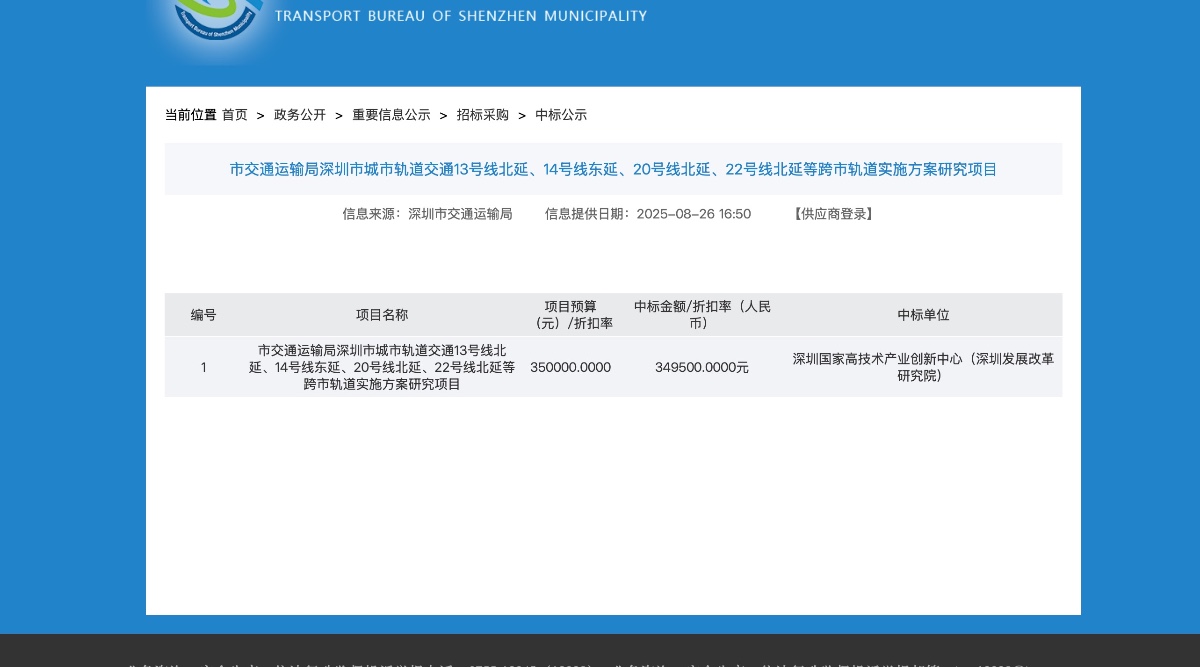Go to 首页 in the breadcrumb

click(x=235, y=115)
